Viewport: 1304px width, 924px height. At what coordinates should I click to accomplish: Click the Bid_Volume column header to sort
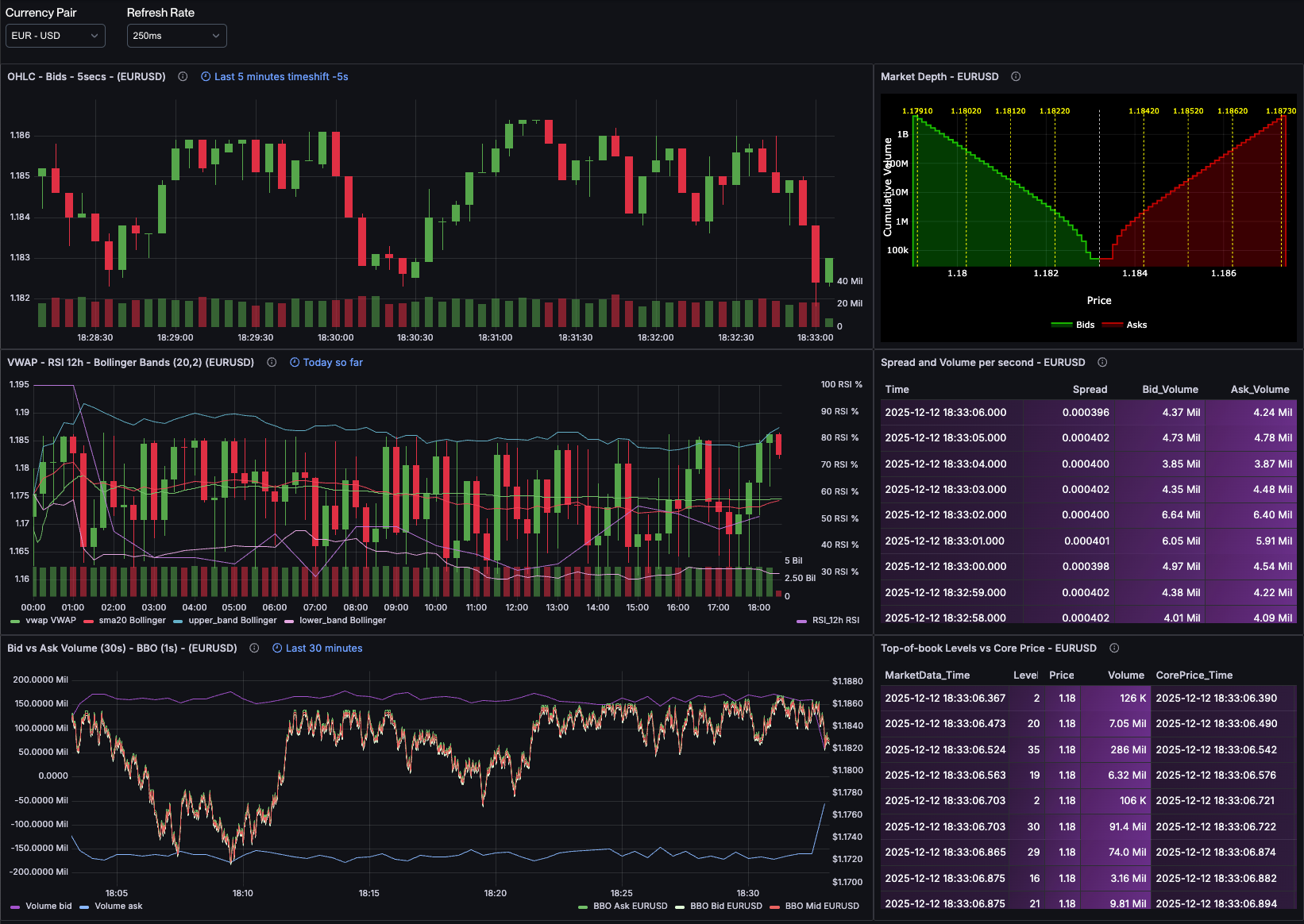click(x=1170, y=389)
